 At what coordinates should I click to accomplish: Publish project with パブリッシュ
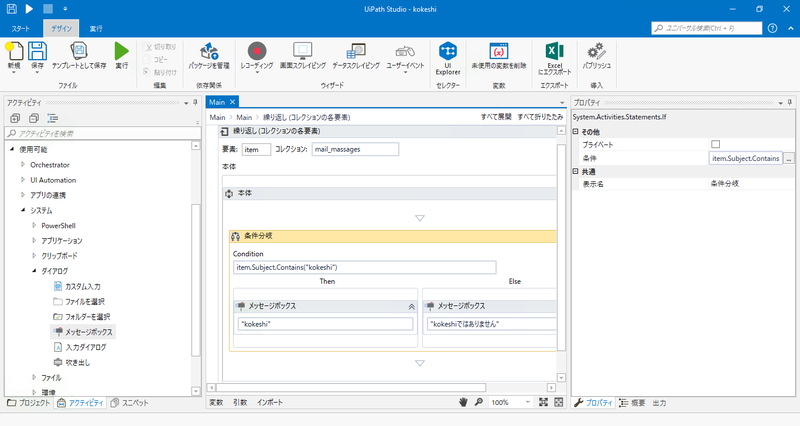pos(596,56)
